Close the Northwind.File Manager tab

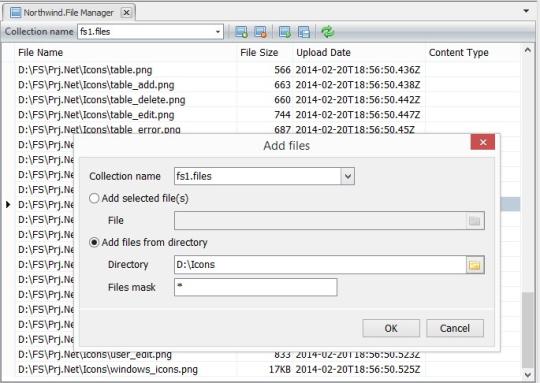[x=126, y=13]
